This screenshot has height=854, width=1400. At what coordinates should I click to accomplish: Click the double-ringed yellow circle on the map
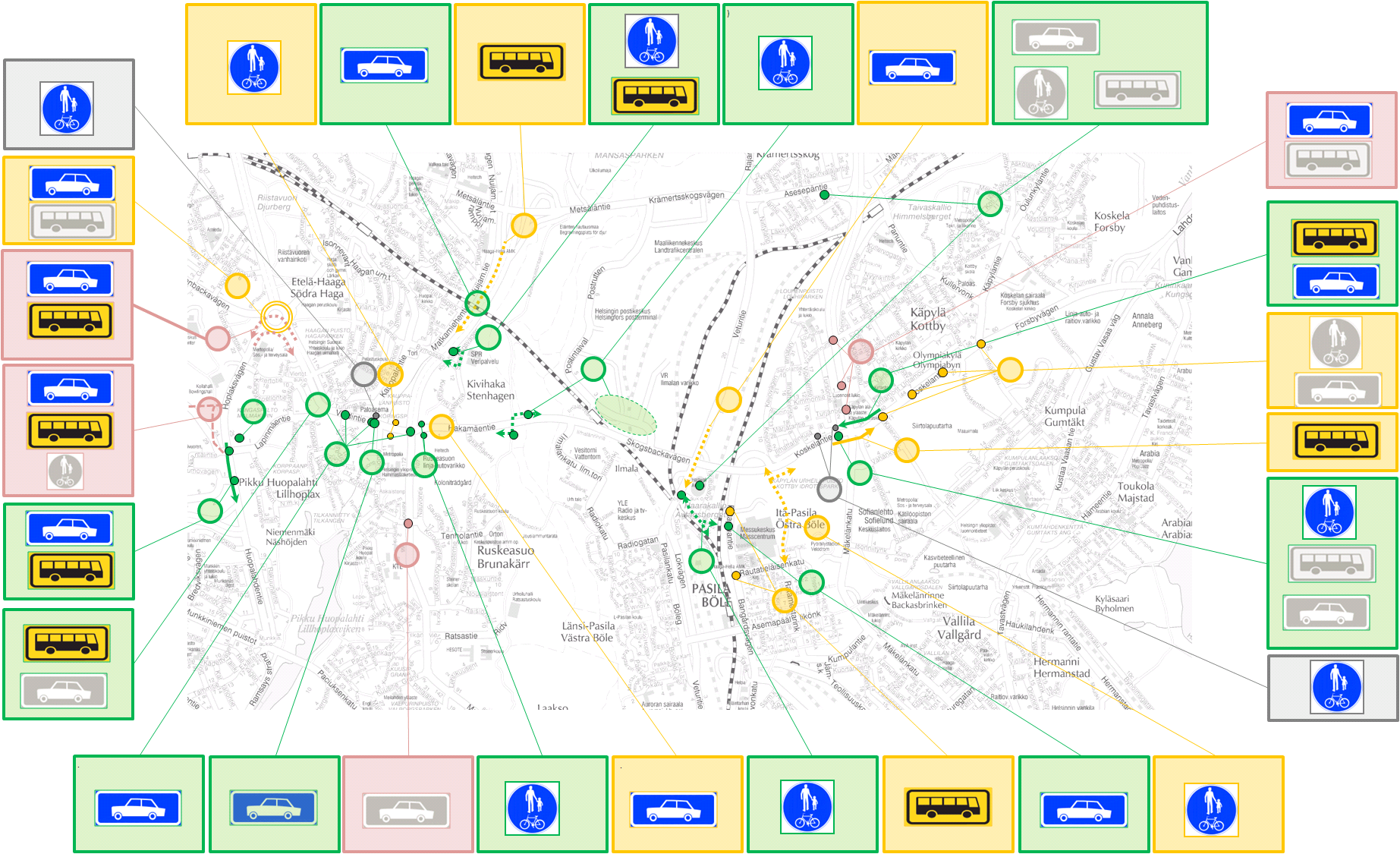[275, 316]
